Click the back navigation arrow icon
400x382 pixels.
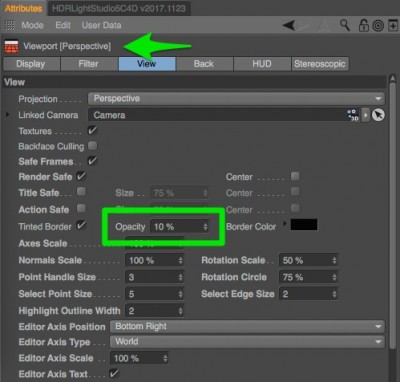click(289, 25)
